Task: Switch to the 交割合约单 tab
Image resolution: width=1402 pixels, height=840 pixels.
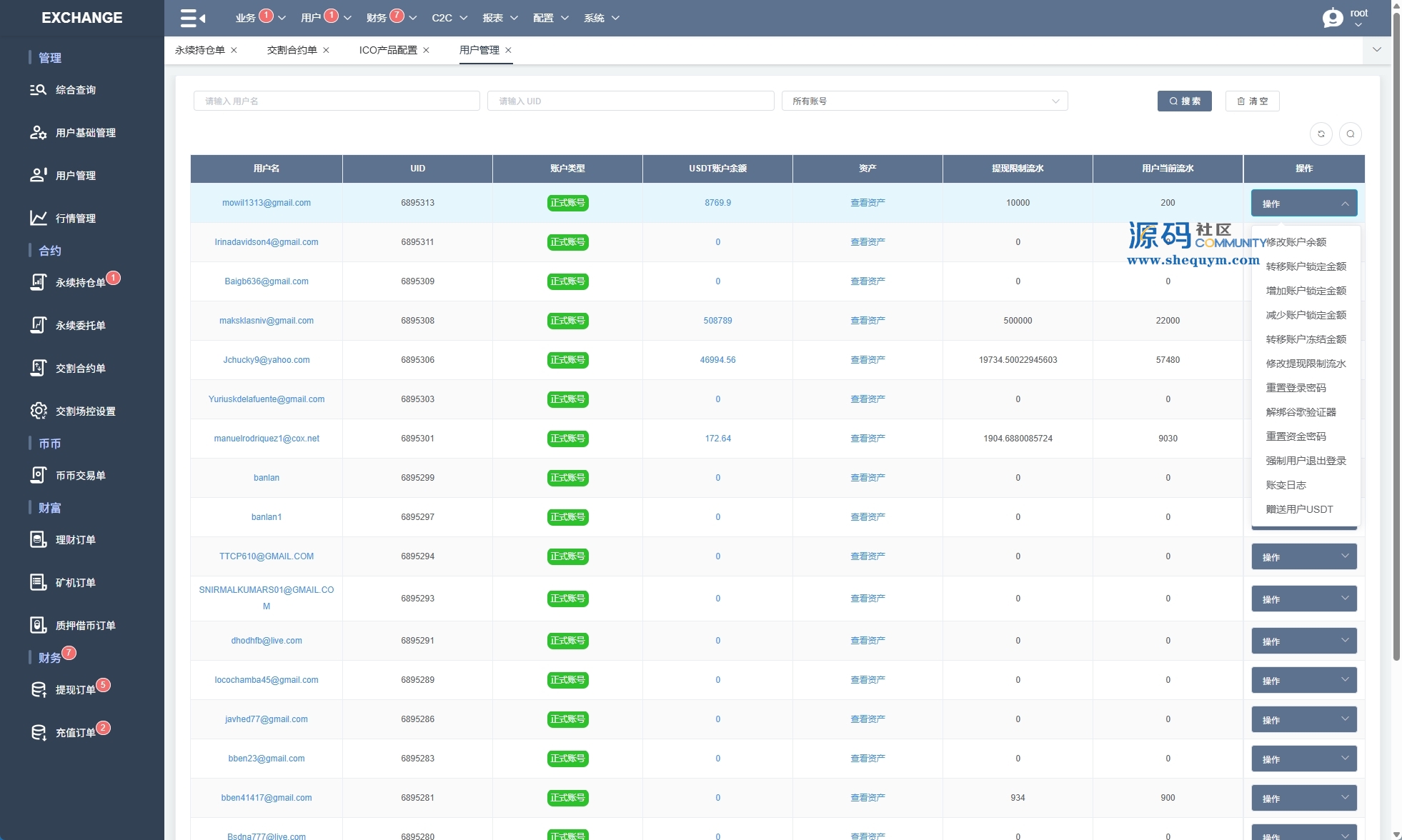Action: [x=292, y=50]
